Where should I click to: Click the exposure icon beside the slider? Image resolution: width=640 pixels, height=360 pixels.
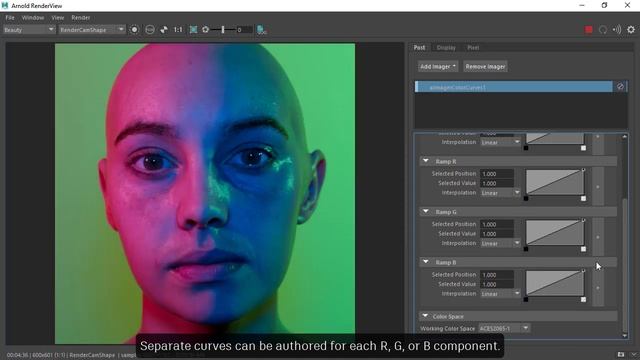click(205, 30)
